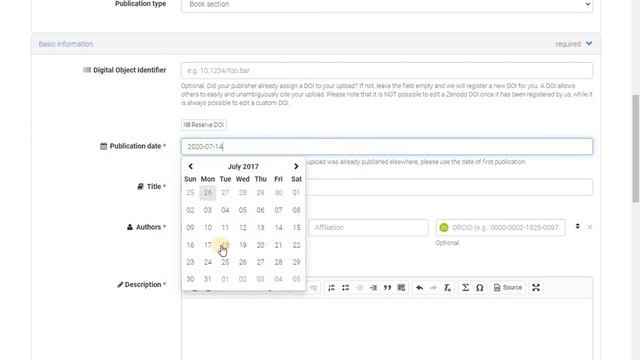Image resolution: width=640 pixels, height=360 pixels.
Task: Click code snippet icon after block quote
Action: point(402,288)
